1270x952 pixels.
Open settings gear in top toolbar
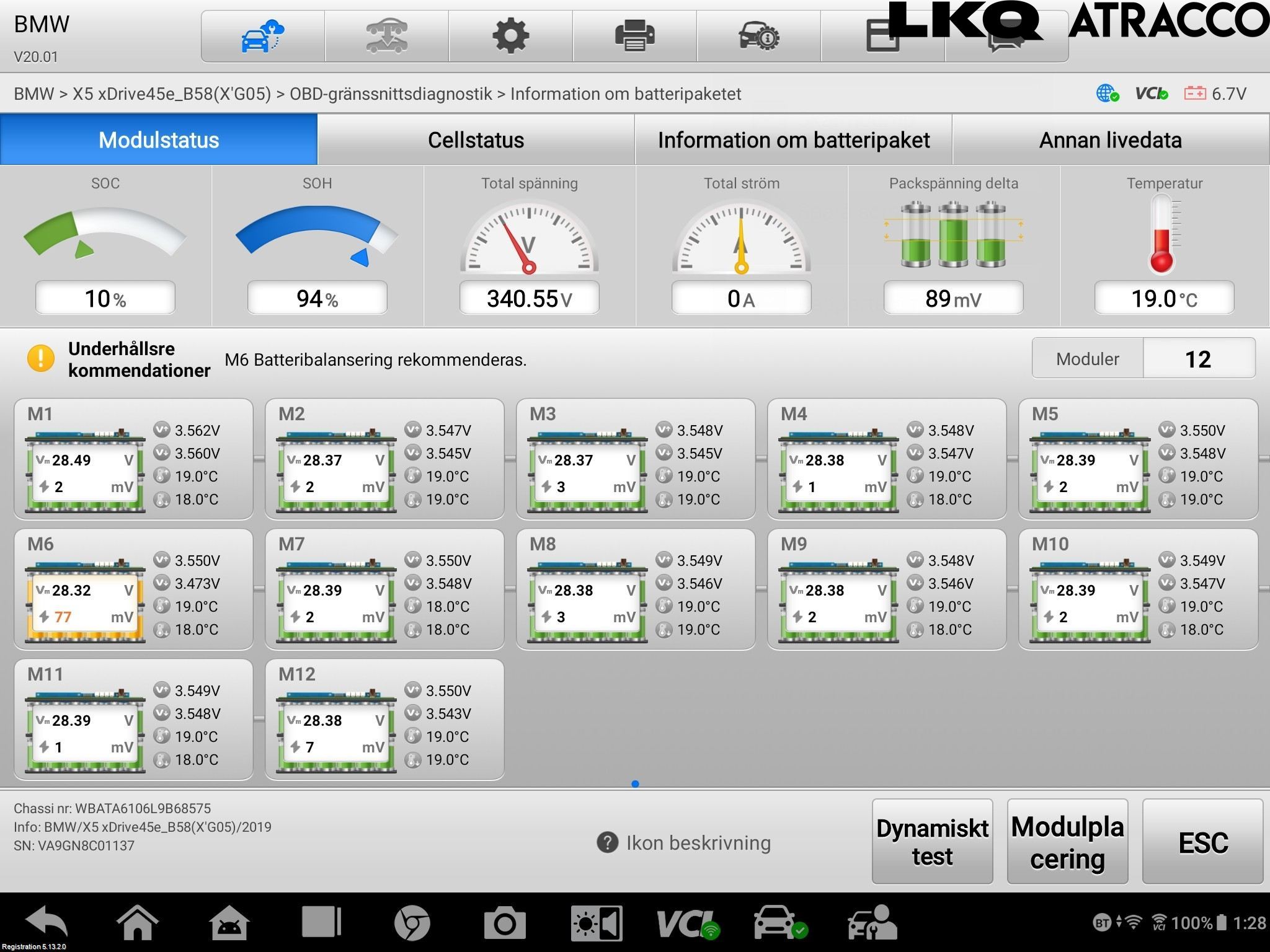pyautogui.click(x=510, y=36)
